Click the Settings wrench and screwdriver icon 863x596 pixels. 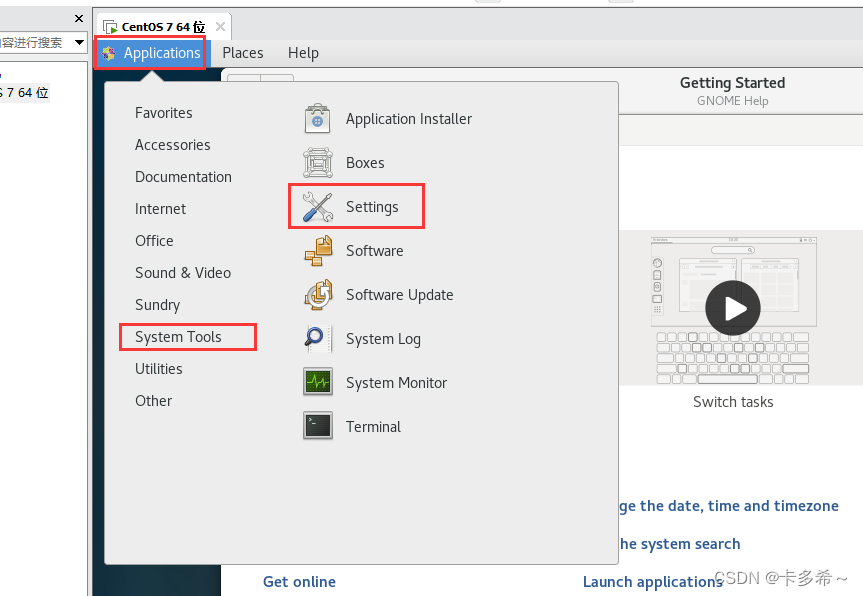pos(318,206)
